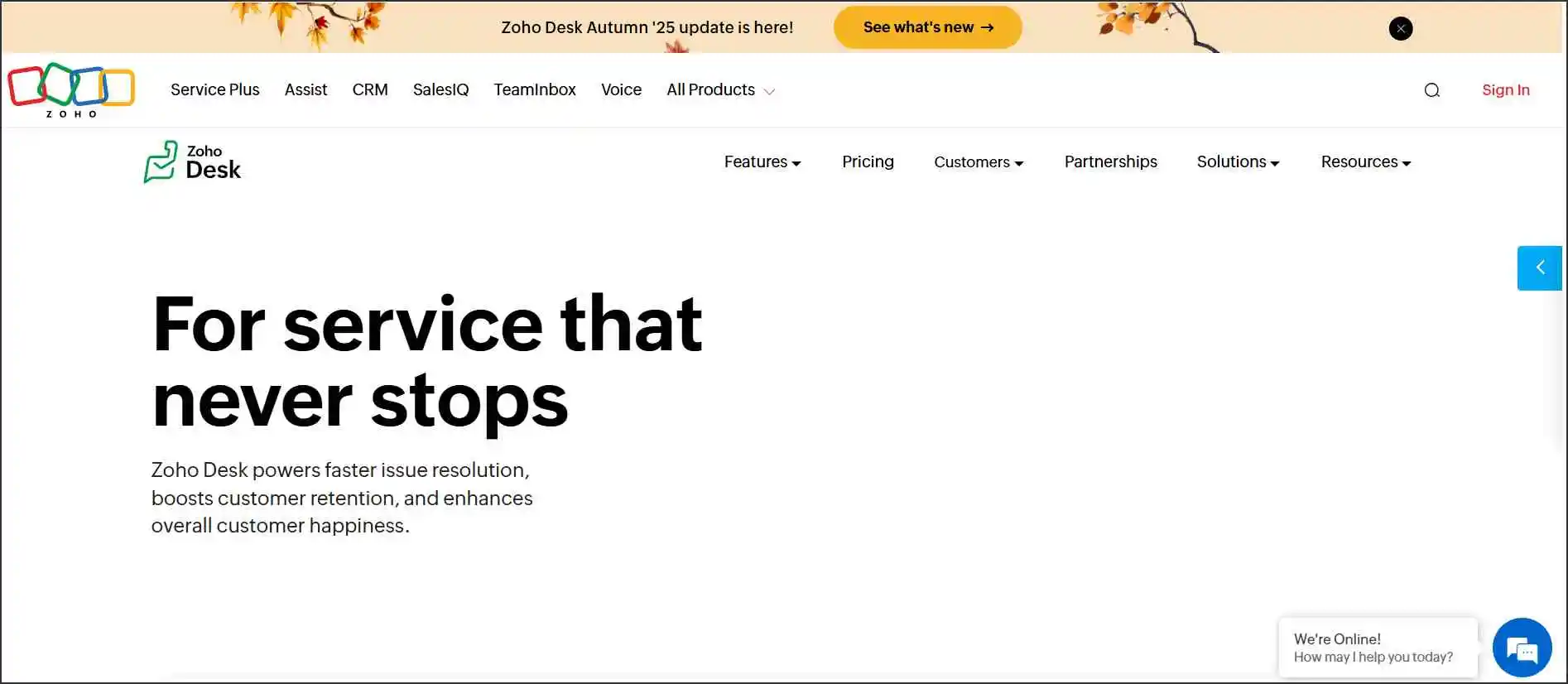Open the Pricing page

coord(868,161)
